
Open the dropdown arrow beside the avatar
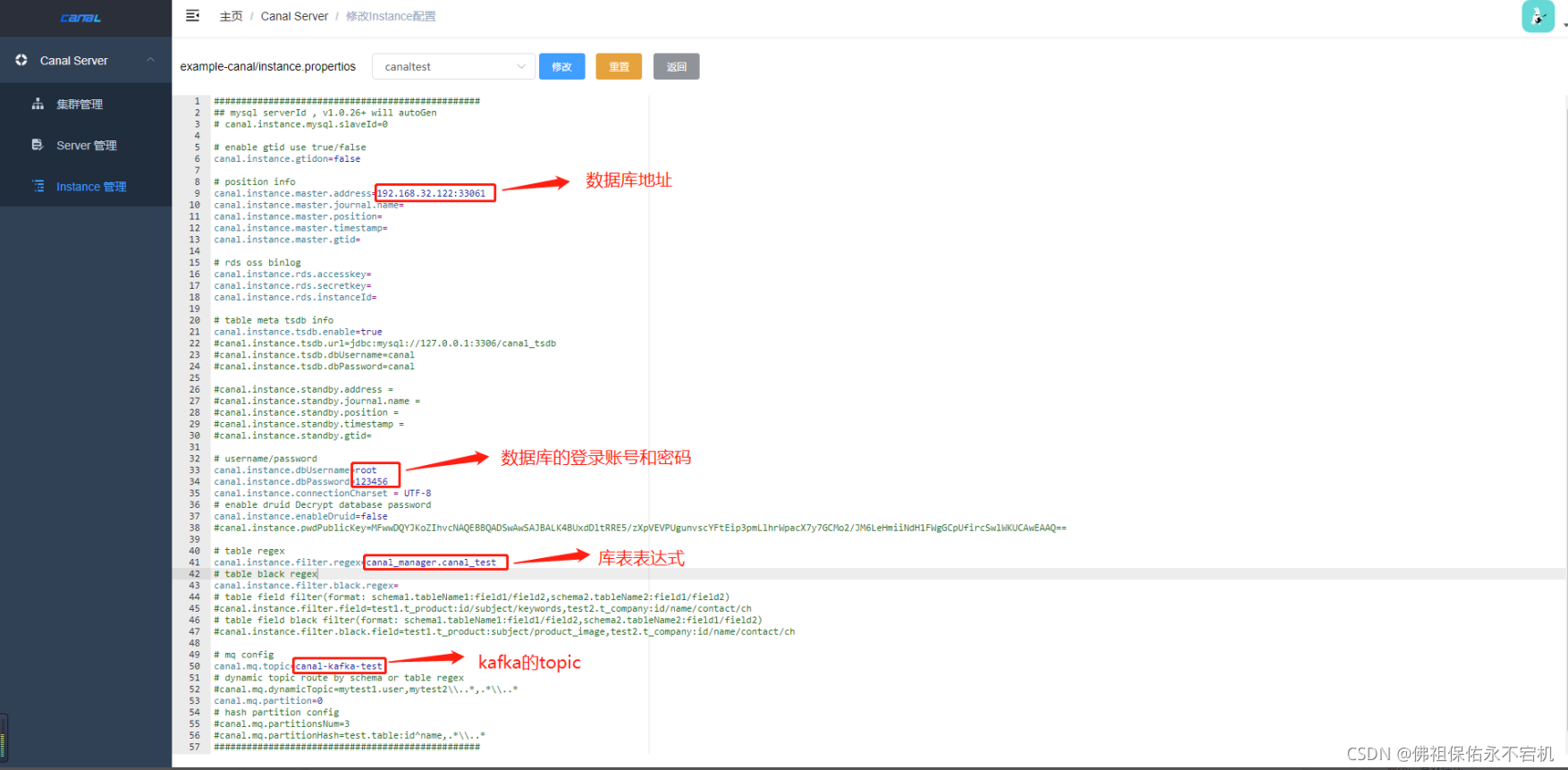[x=1564, y=25]
